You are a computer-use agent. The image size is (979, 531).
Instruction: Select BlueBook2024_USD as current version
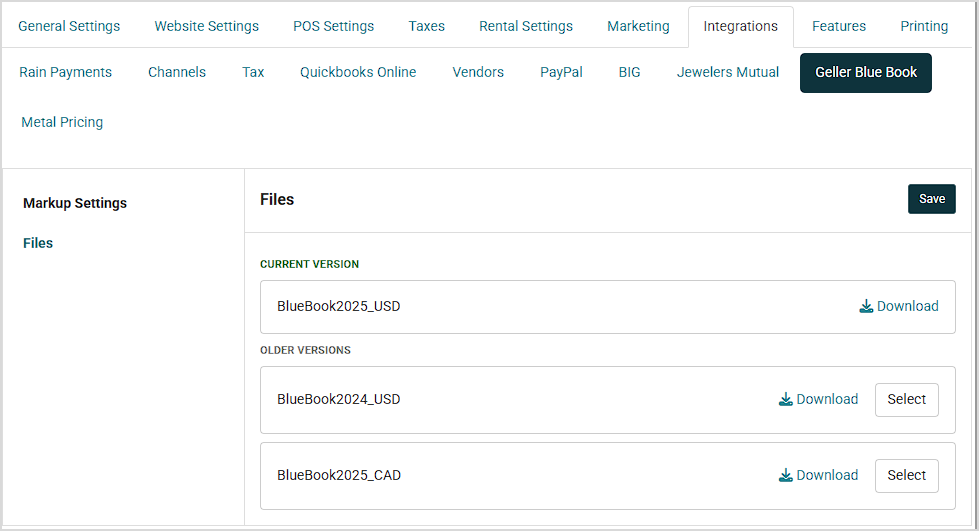coord(907,399)
